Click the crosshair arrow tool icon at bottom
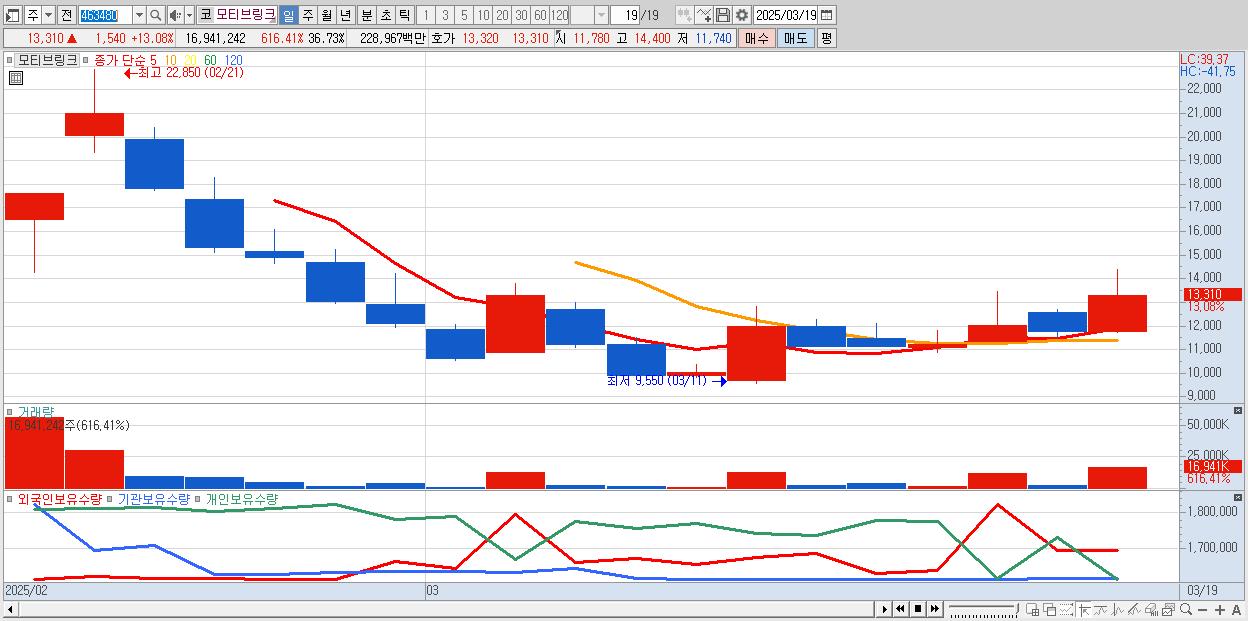This screenshot has width=1248, height=621. click(x=1084, y=609)
